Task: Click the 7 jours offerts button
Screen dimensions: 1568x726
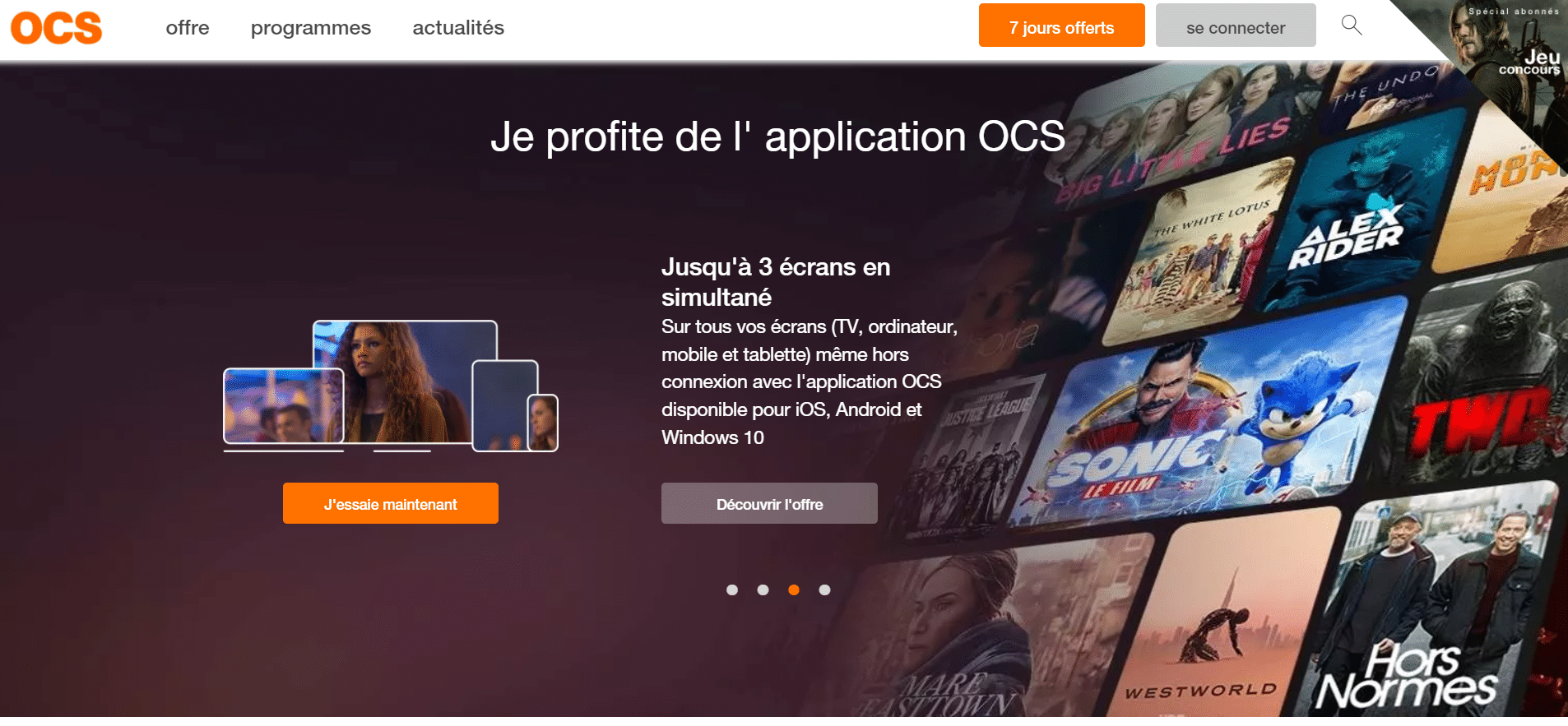Action: pyautogui.click(x=1061, y=25)
